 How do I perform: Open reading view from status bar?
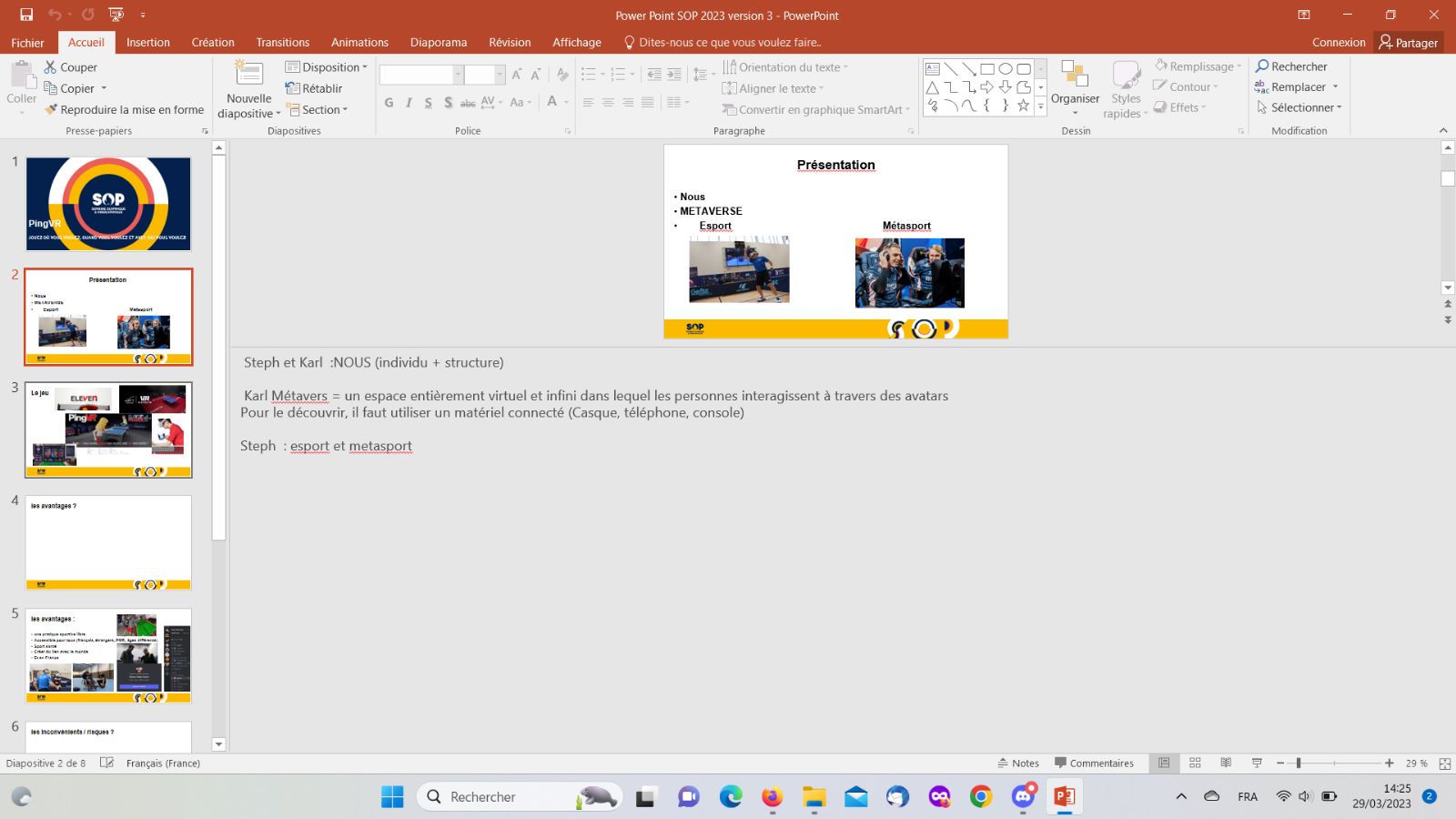pyautogui.click(x=1226, y=763)
